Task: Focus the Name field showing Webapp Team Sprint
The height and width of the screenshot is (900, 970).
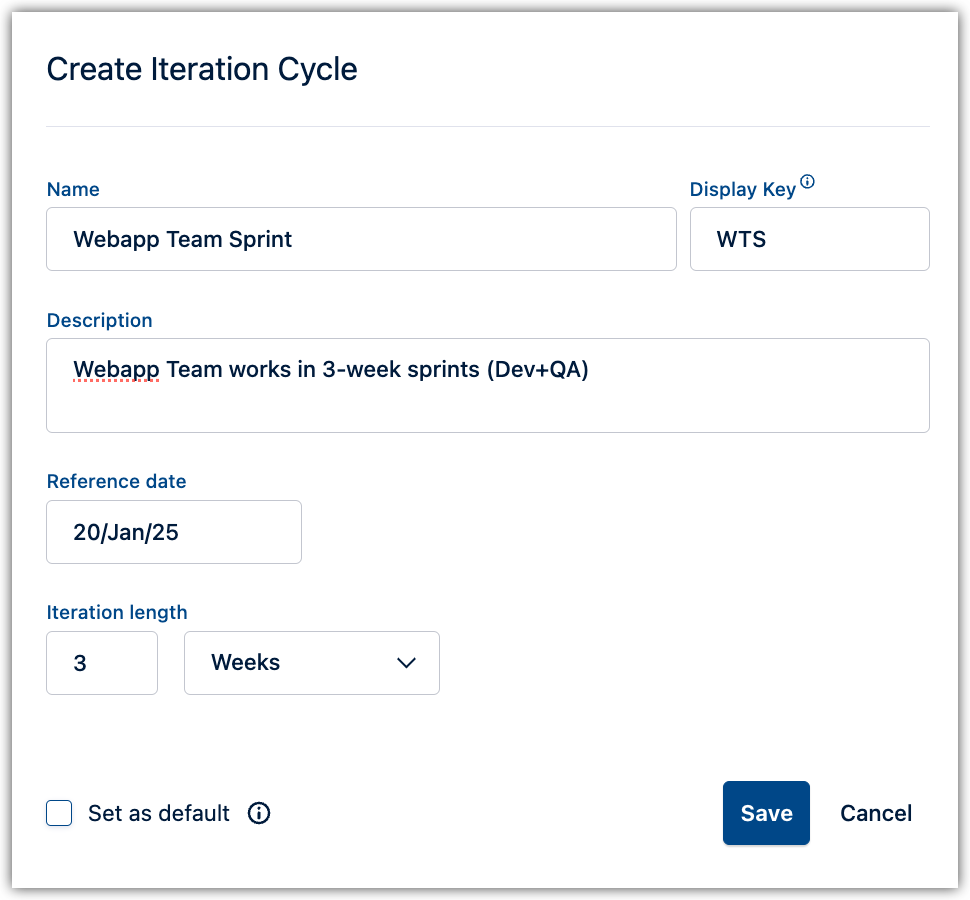Action: tap(360, 239)
